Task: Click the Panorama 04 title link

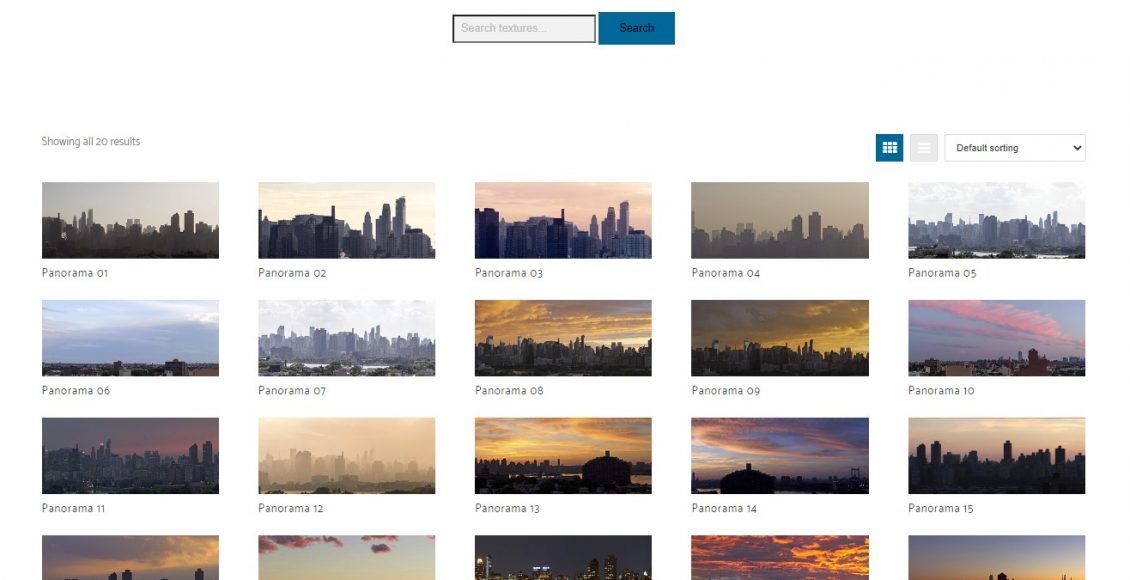Action: [725, 273]
